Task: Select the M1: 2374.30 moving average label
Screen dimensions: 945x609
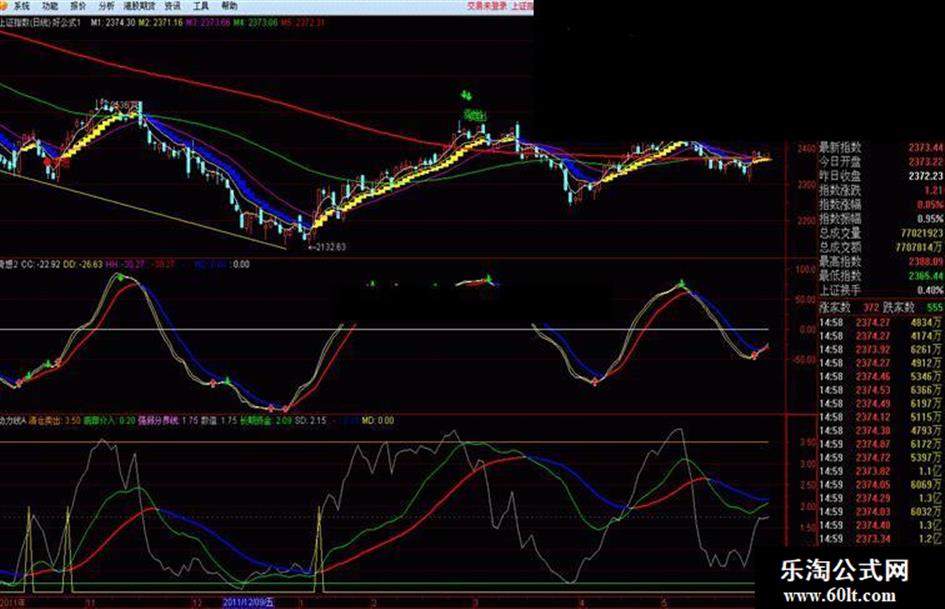Action: pyautogui.click(x=113, y=22)
